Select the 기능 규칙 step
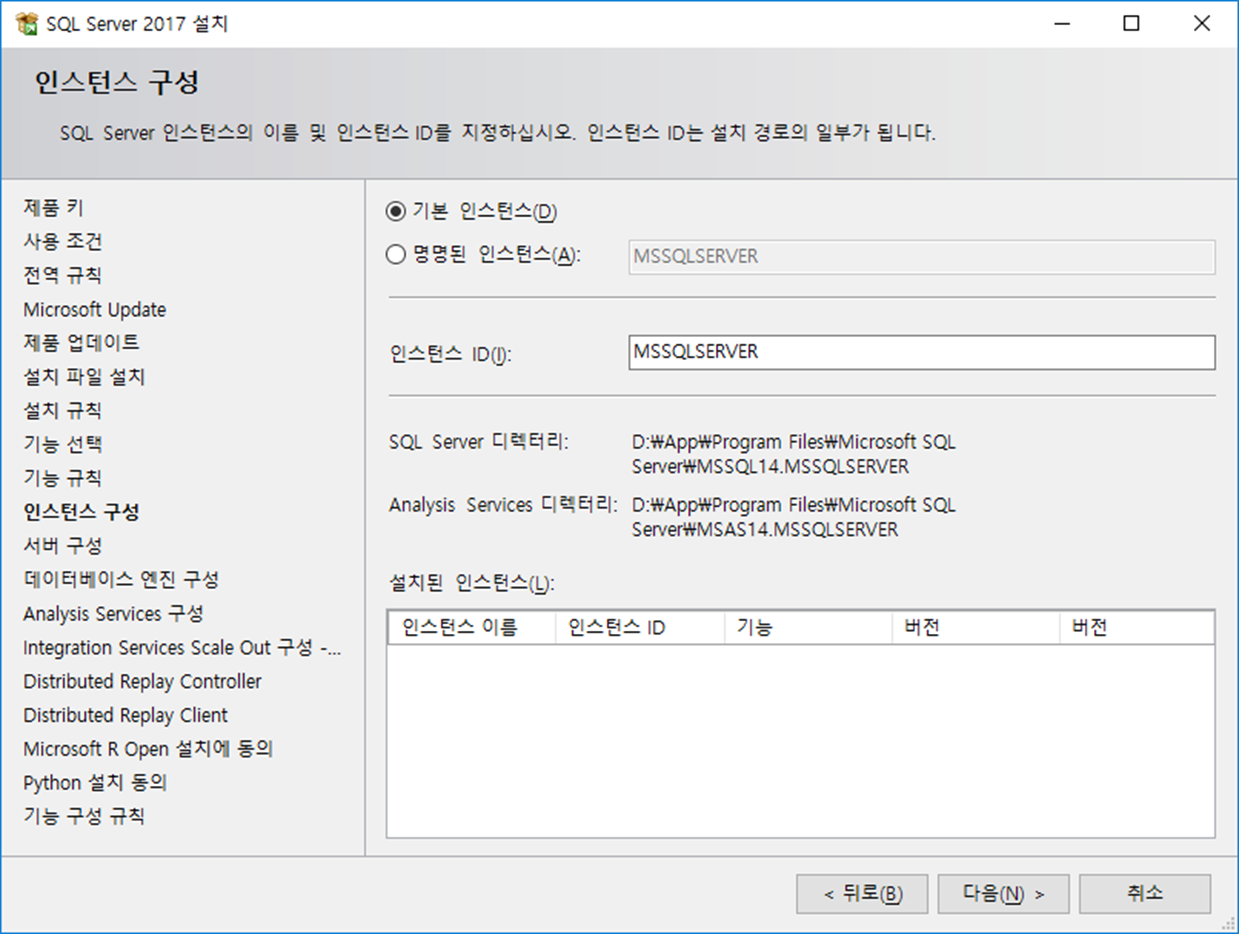This screenshot has width=1239, height=934. [x=63, y=478]
